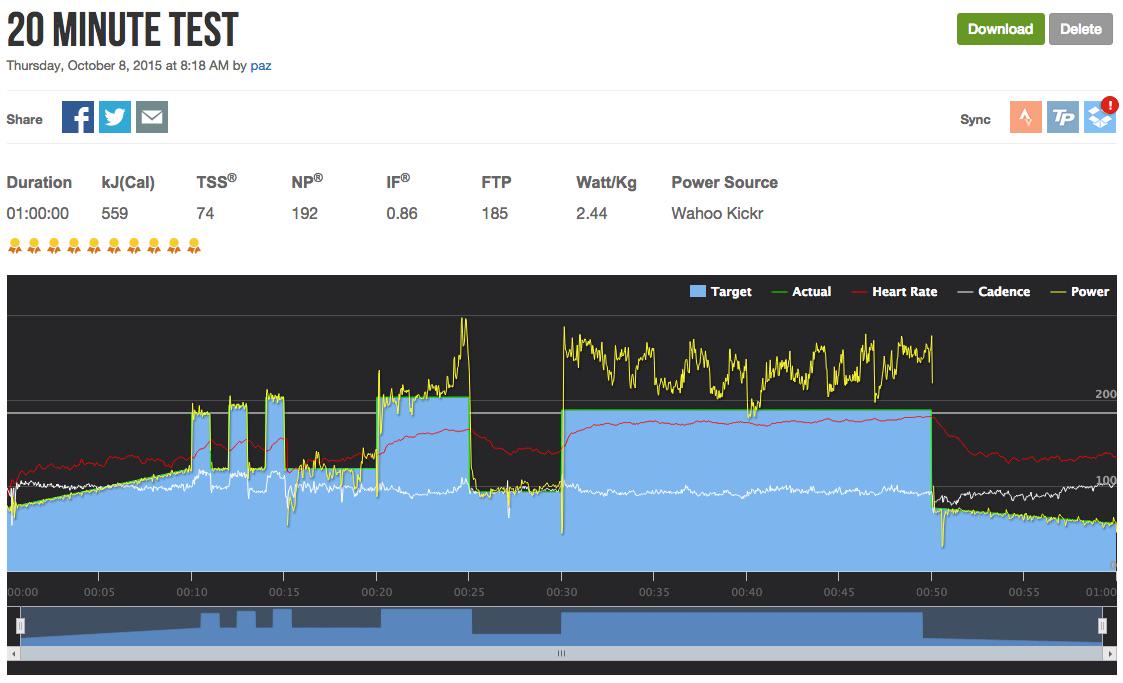This screenshot has width=1123, height=683.
Task: Click the Duration value 01:00:00
Action: [x=38, y=213]
